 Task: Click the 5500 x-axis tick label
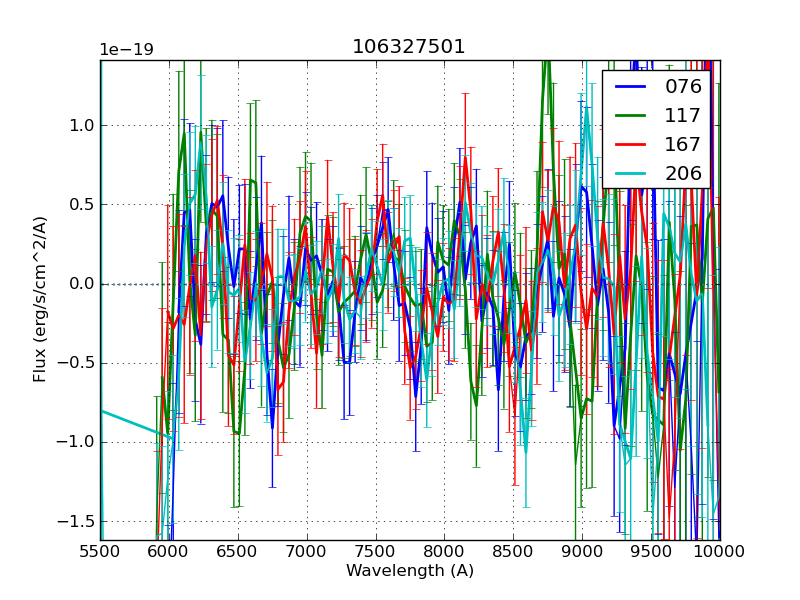tap(100, 551)
